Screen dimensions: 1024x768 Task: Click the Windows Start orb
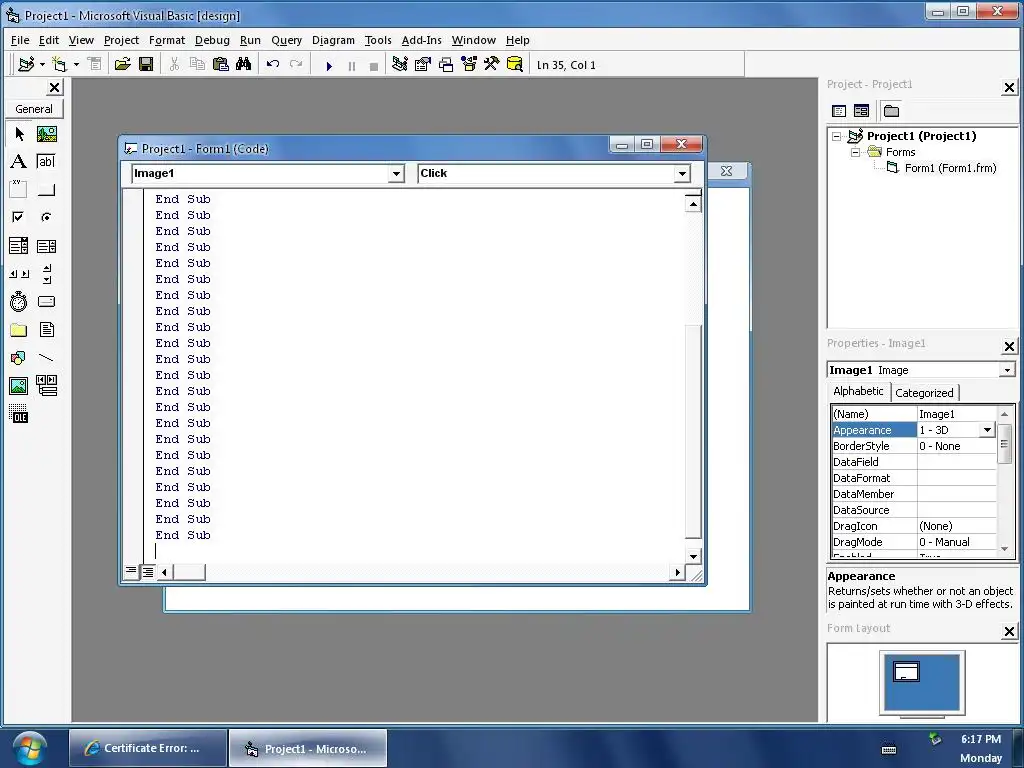(29, 748)
